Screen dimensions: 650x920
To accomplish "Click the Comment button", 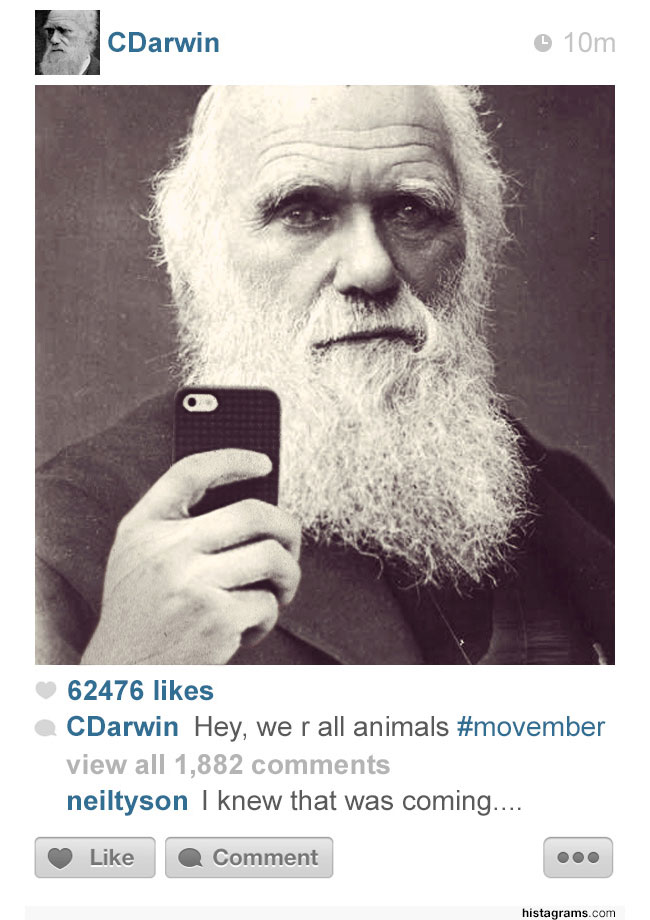I will 249,857.
